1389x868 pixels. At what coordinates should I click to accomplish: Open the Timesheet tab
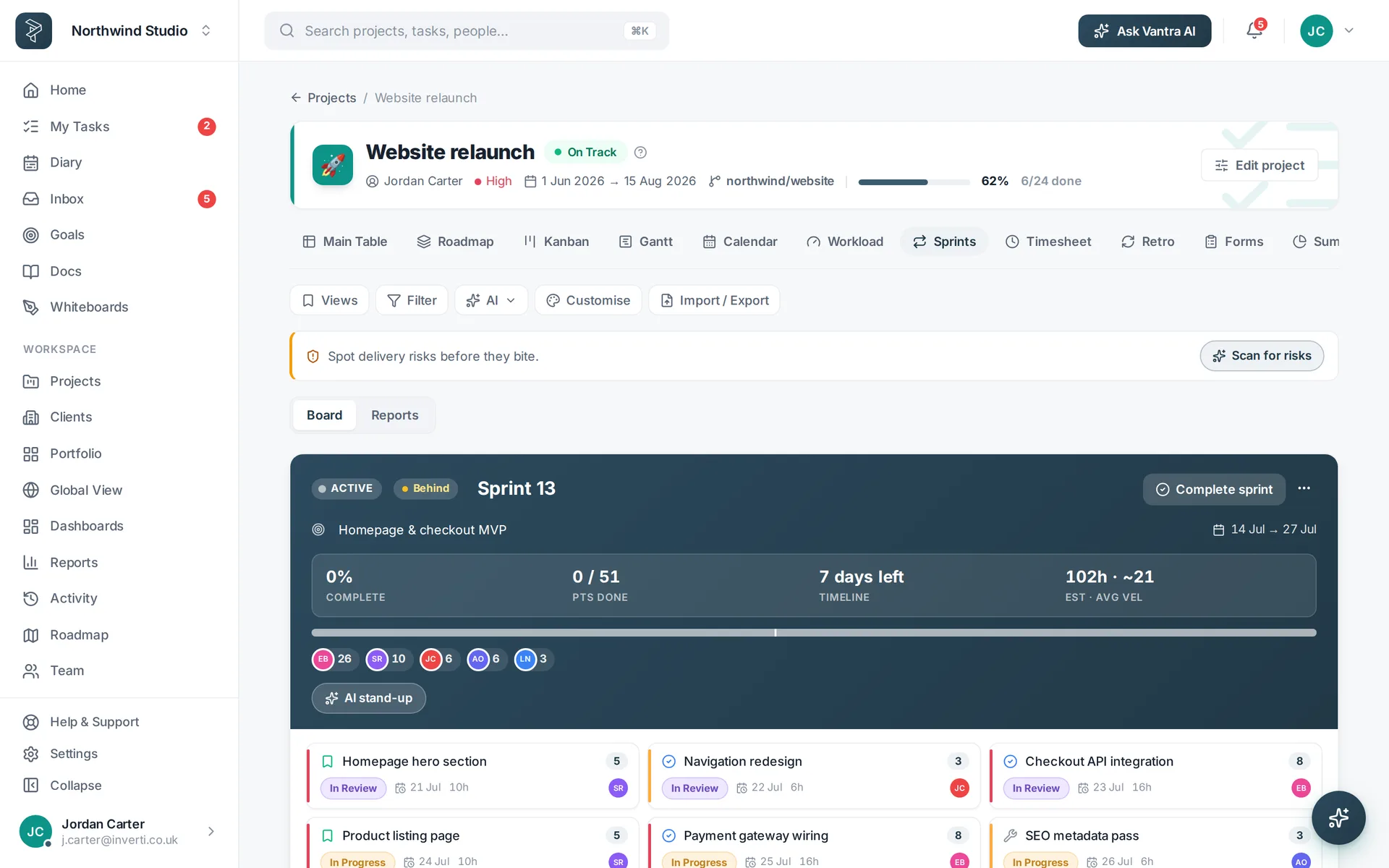[1048, 242]
